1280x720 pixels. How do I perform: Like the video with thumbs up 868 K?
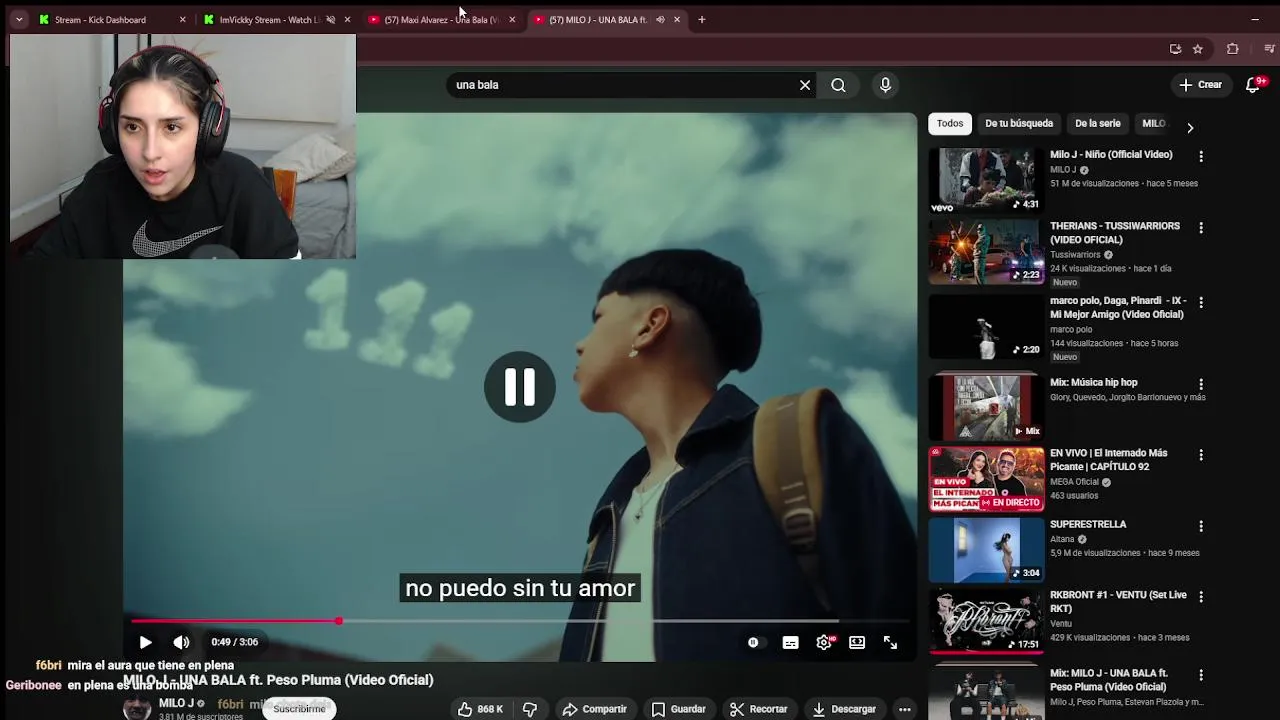[480, 709]
